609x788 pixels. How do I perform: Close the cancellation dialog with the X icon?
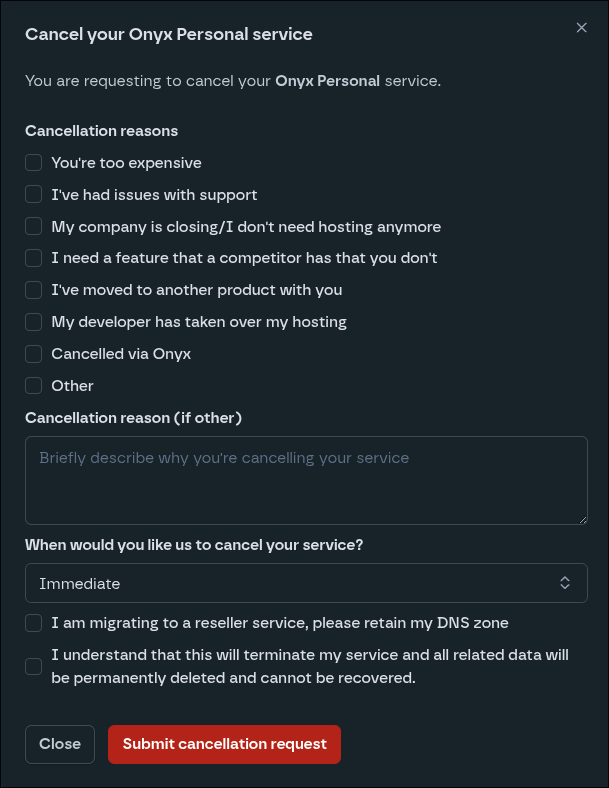pyautogui.click(x=581, y=28)
